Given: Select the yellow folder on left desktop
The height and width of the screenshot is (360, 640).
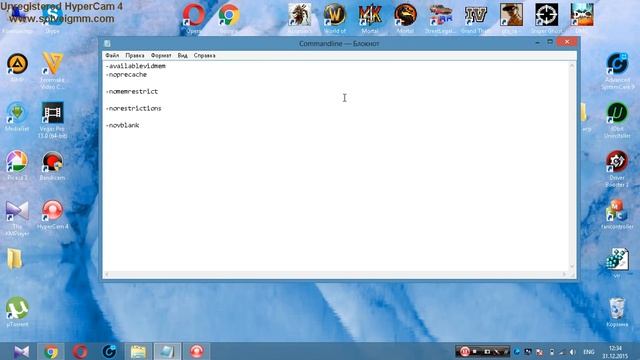Looking at the screenshot, I should click(15, 259).
